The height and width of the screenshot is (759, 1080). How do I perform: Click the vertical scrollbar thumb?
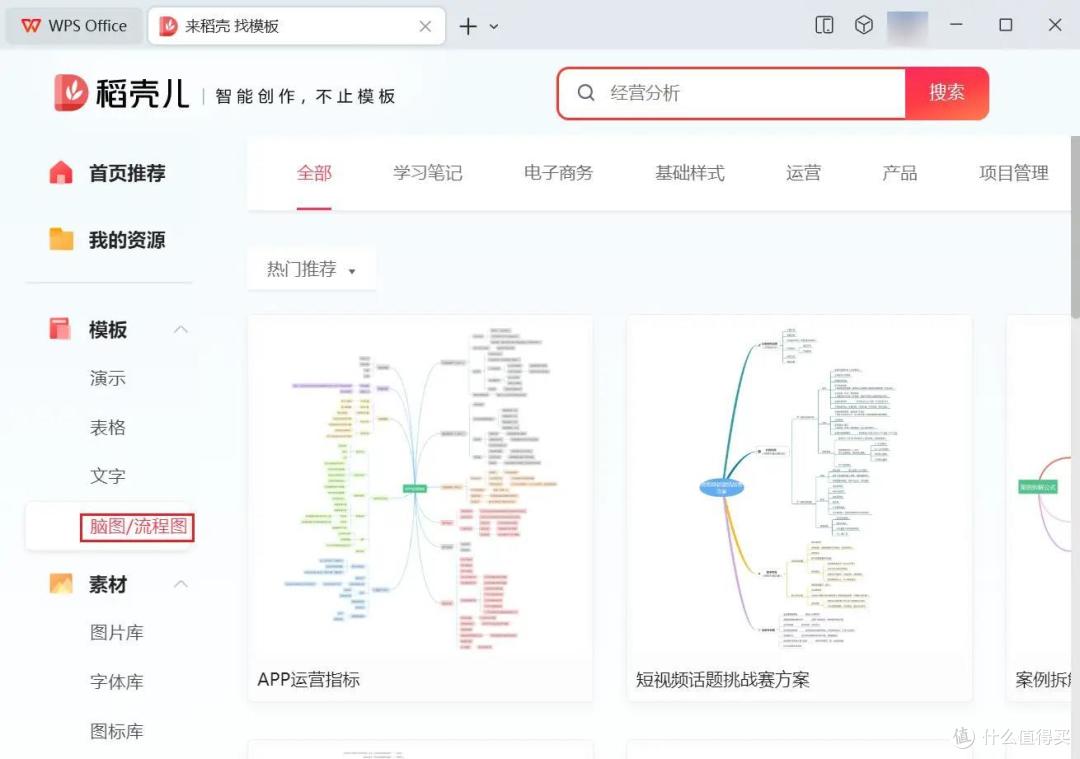1074,227
